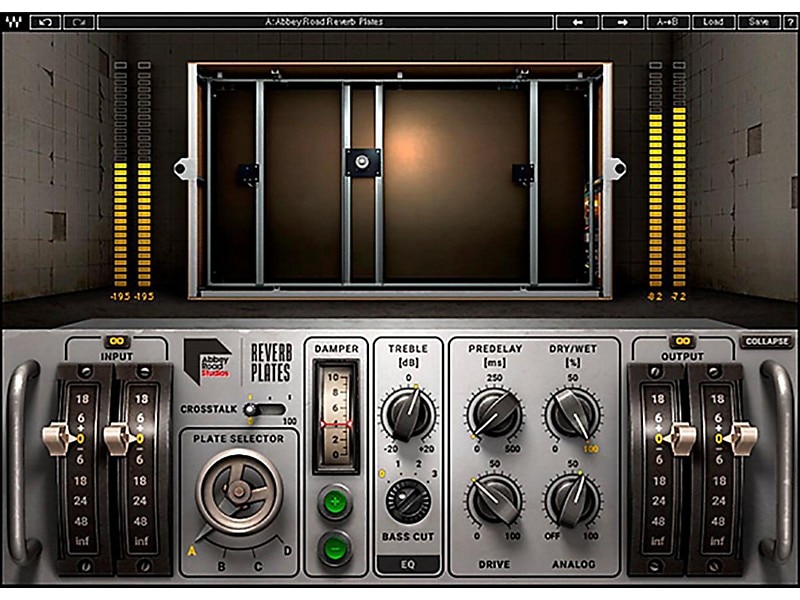Image resolution: width=800 pixels, height=600 pixels.
Task: Decrease damper with green minus button
Action: click(x=335, y=548)
